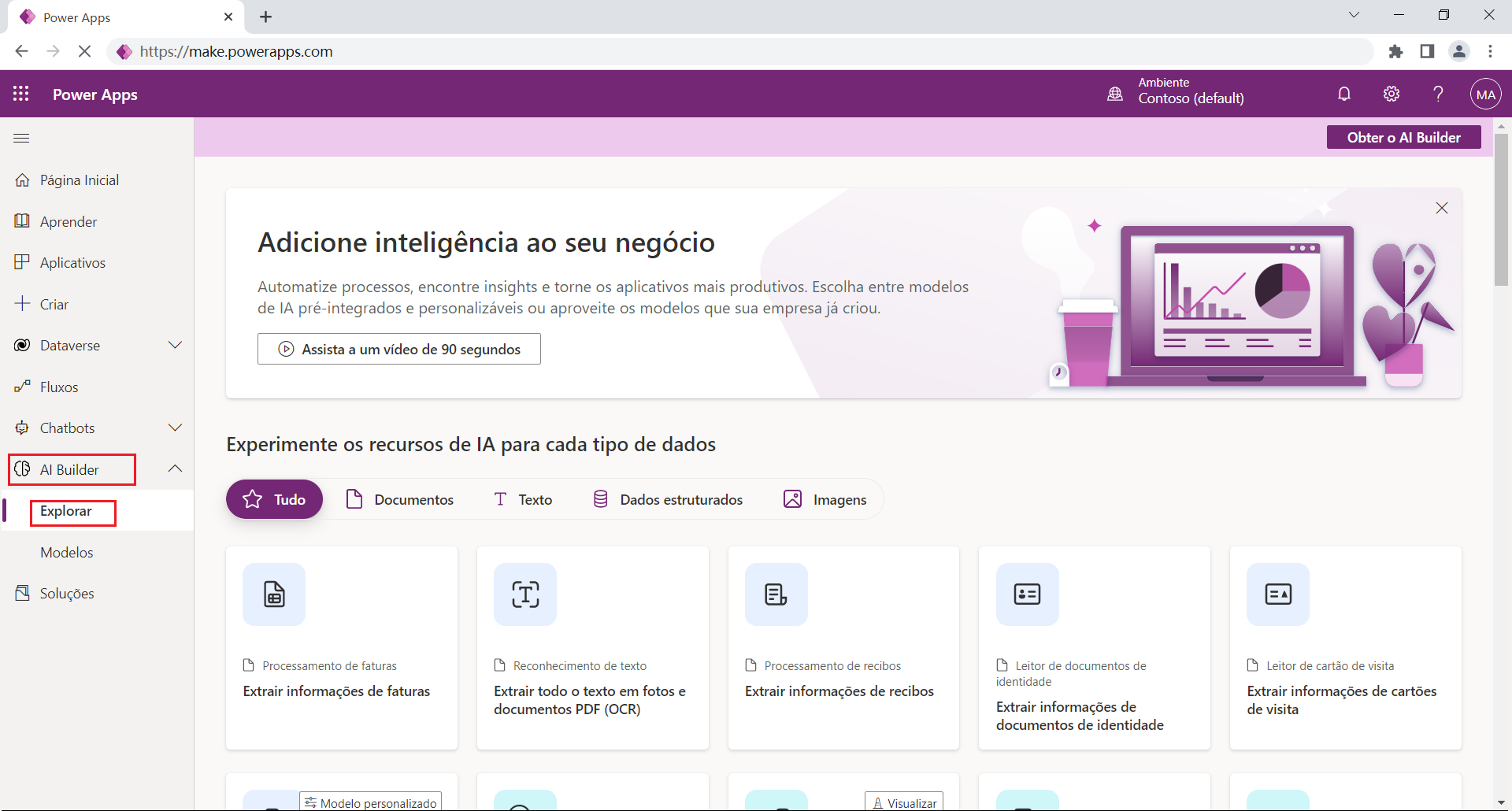1512x811 pixels.
Task: Click the Soluções menu label
Action: point(67,593)
